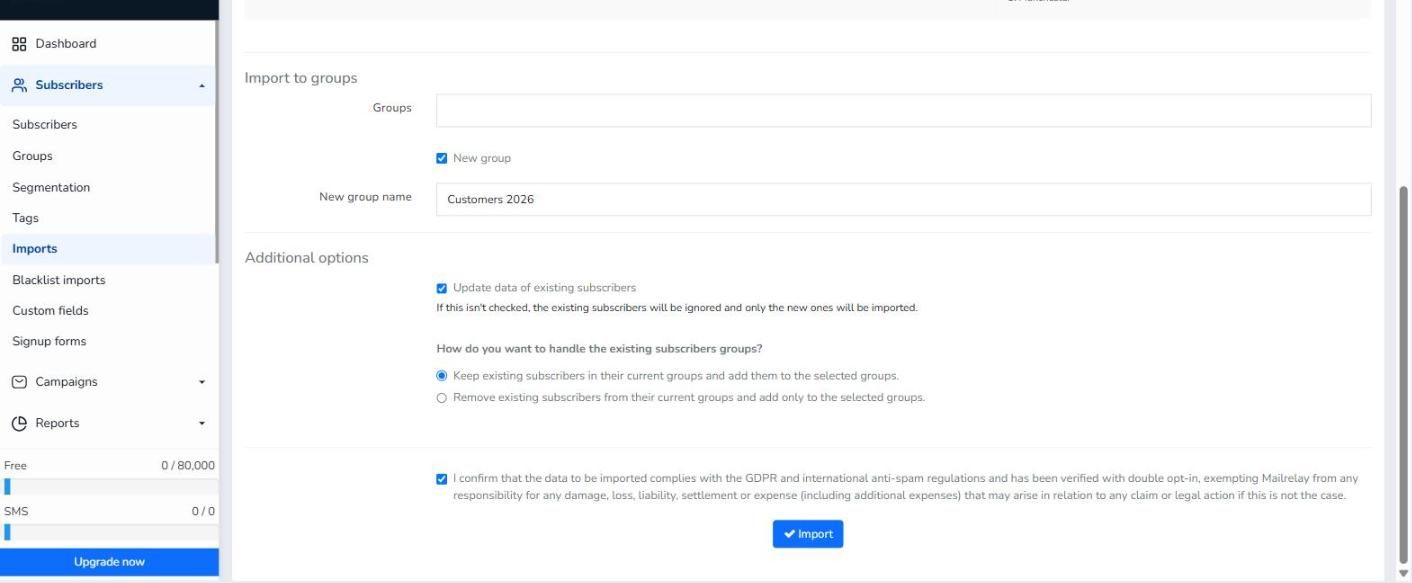Click the existing subscribers groups question text
1412x583 pixels.
click(x=600, y=349)
